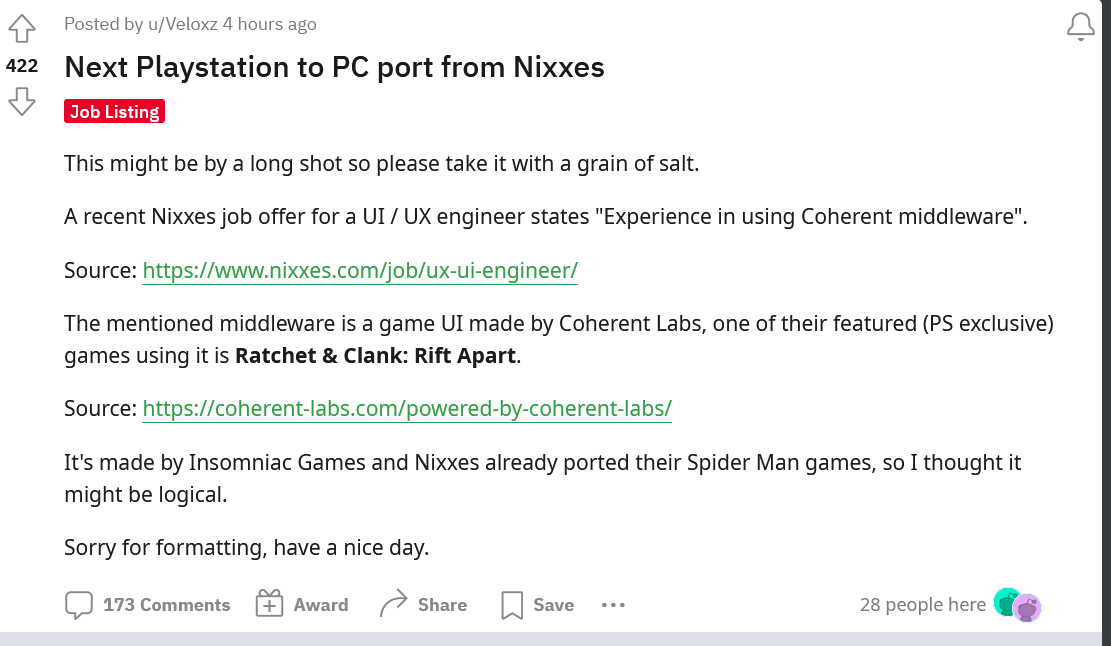
Task: Click the gift Award icon
Action: [x=269, y=604]
